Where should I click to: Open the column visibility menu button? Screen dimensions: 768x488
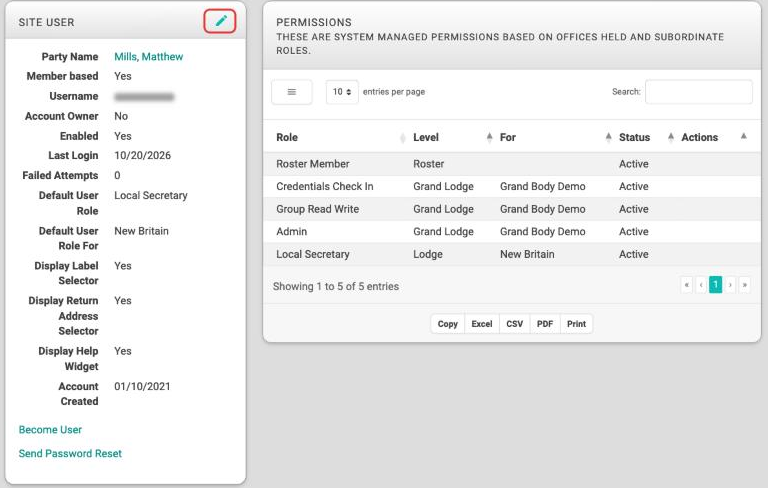tap(291, 92)
